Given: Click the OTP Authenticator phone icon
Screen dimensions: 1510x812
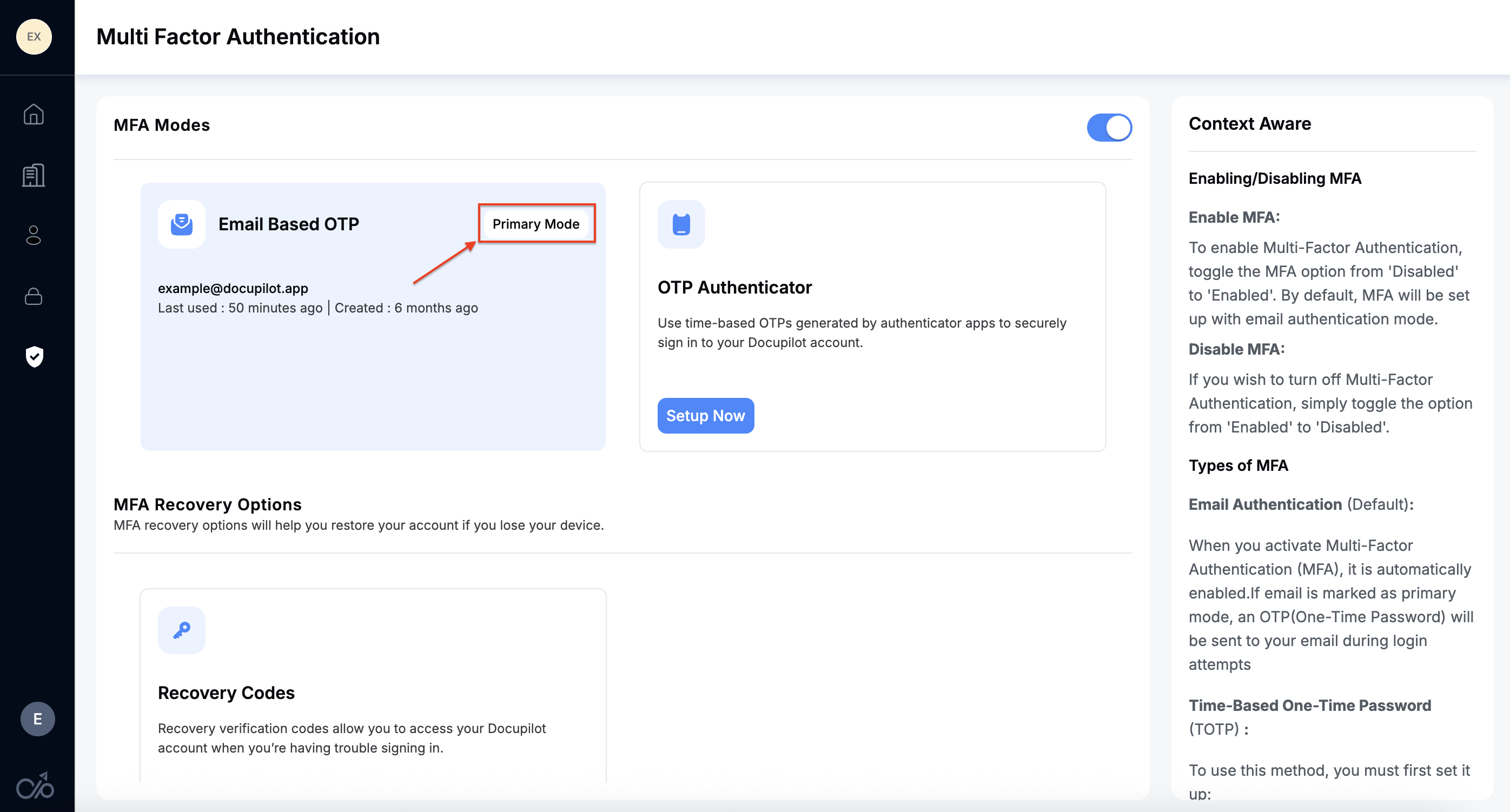Looking at the screenshot, I should (681, 224).
